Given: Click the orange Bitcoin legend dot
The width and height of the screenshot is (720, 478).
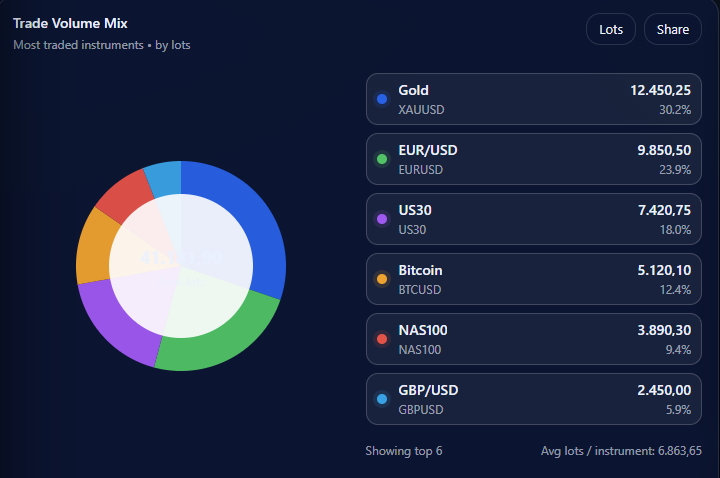Looking at the screenshot, I should (381, 279).
